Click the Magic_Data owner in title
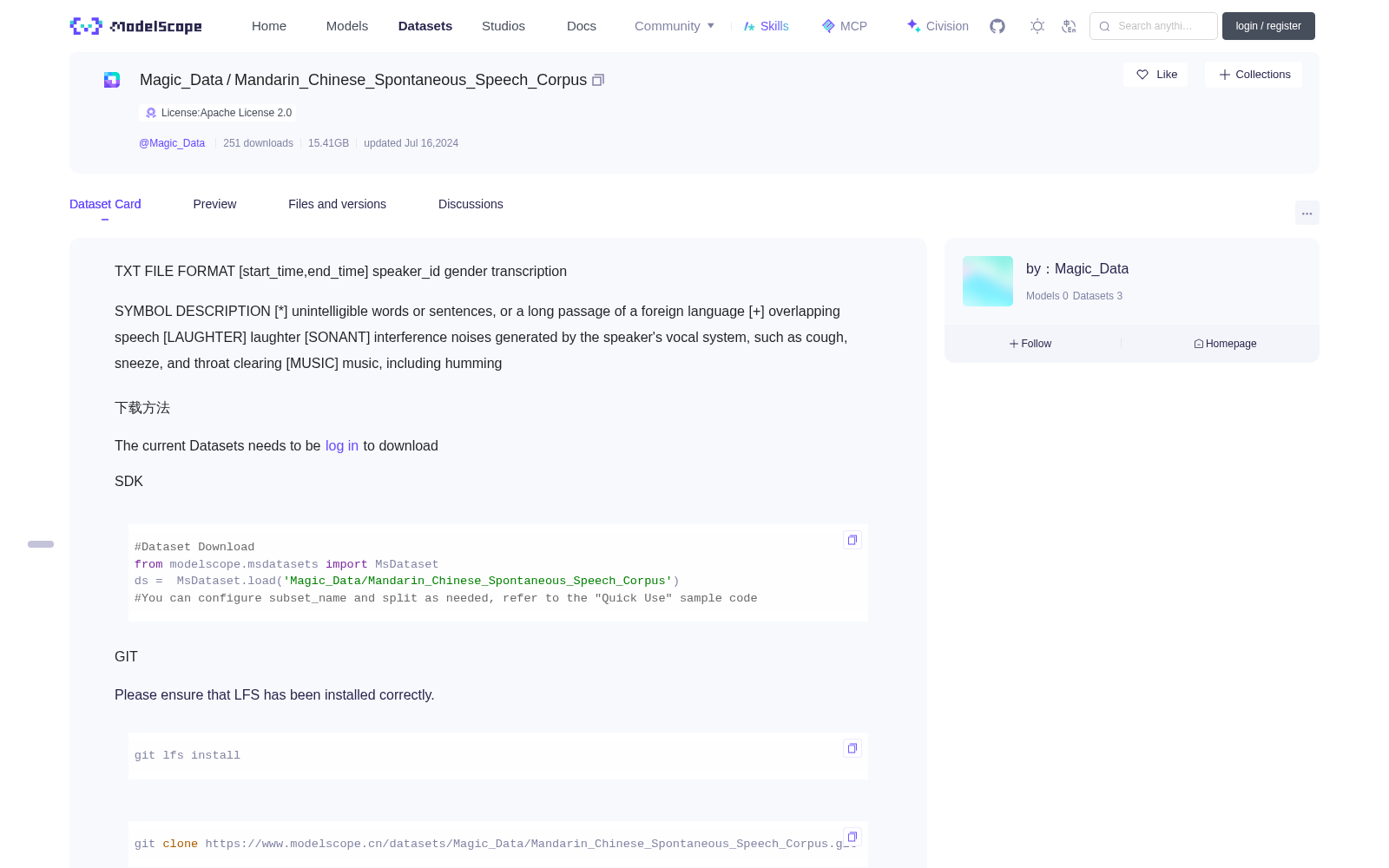Image resolution: width=1389 pixels, height=868 pixels. pyautogui.click(x=181, y=80)
